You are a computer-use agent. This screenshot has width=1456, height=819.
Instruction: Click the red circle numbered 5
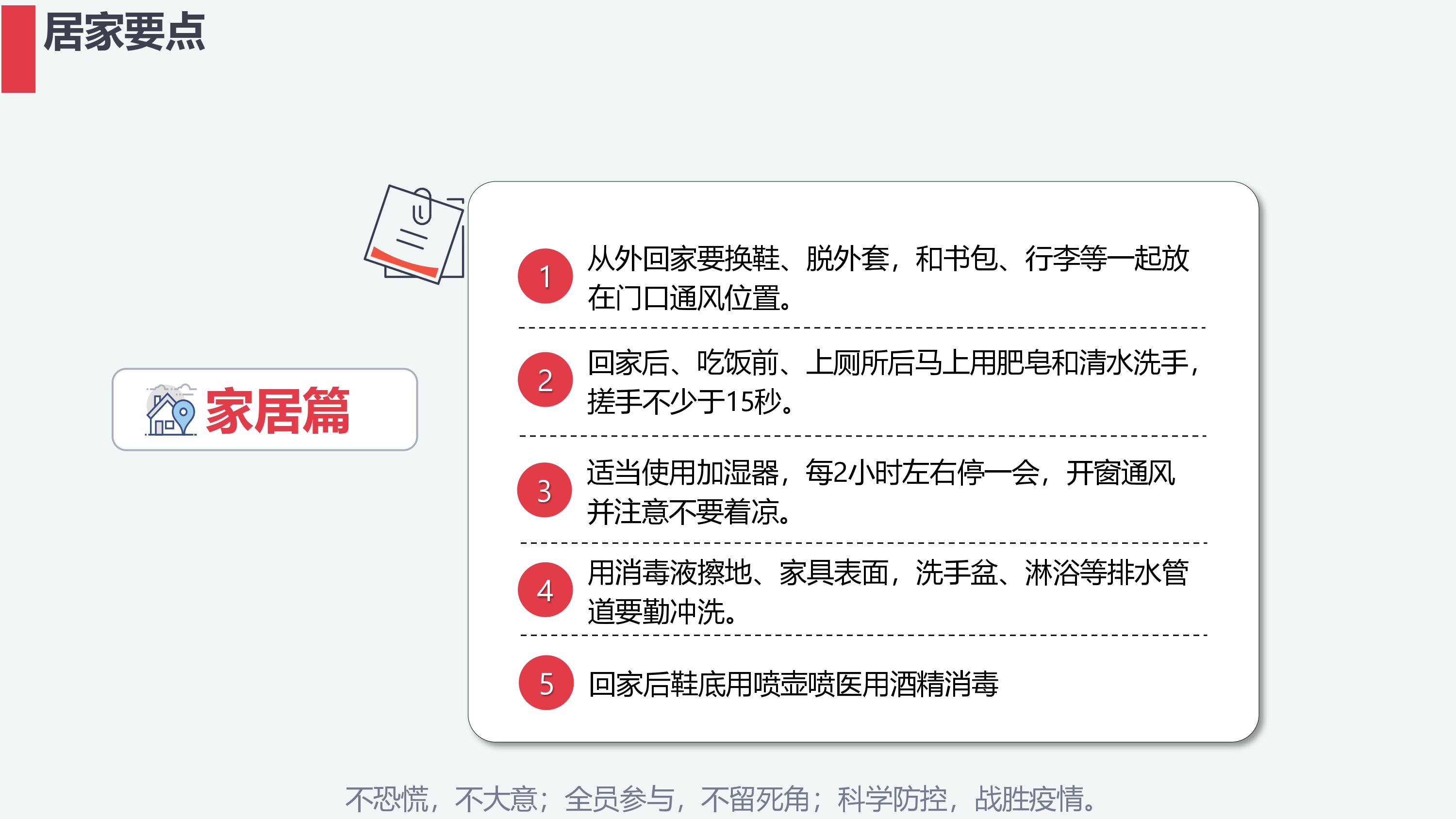(x=546, y=683)
